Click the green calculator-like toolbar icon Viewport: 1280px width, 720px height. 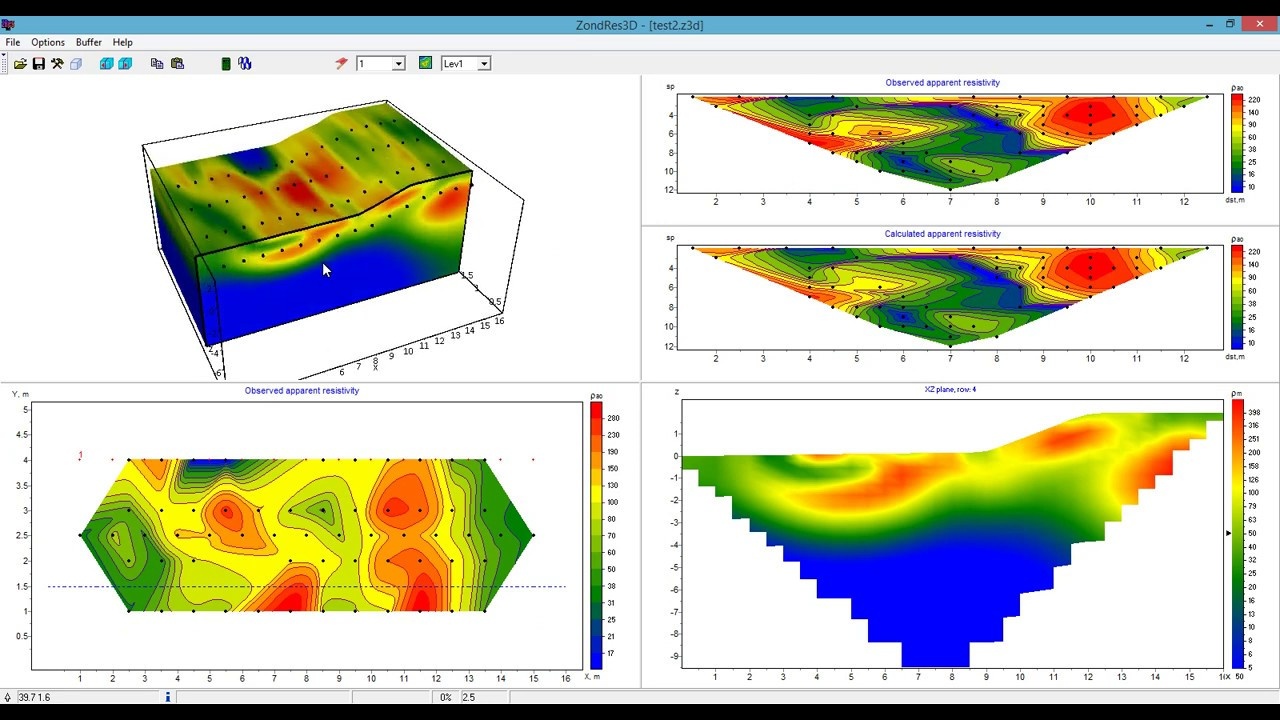point(226,64)
